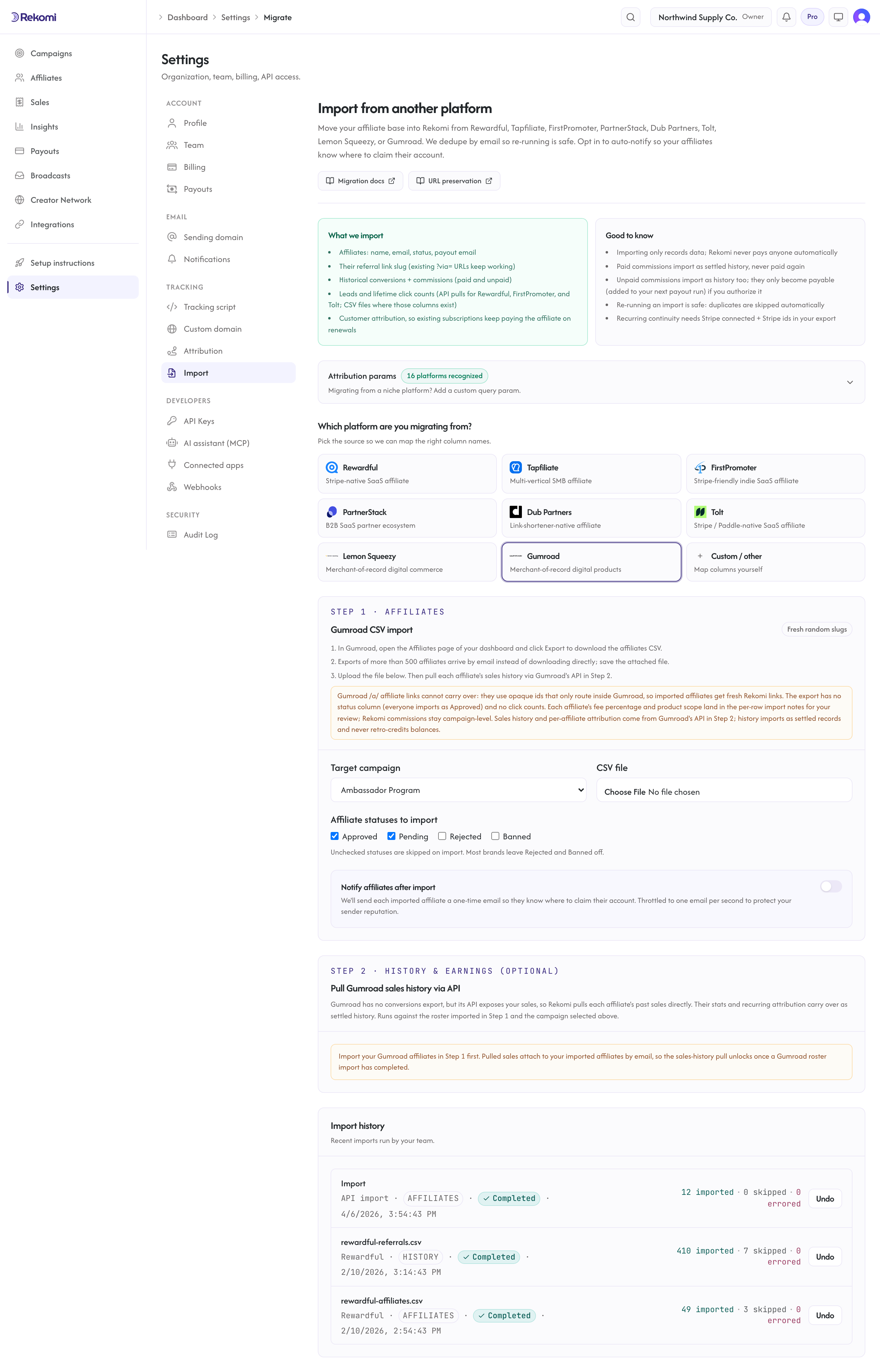
Task: Click the PartnerStack platform logo
Action: [332, 512]
